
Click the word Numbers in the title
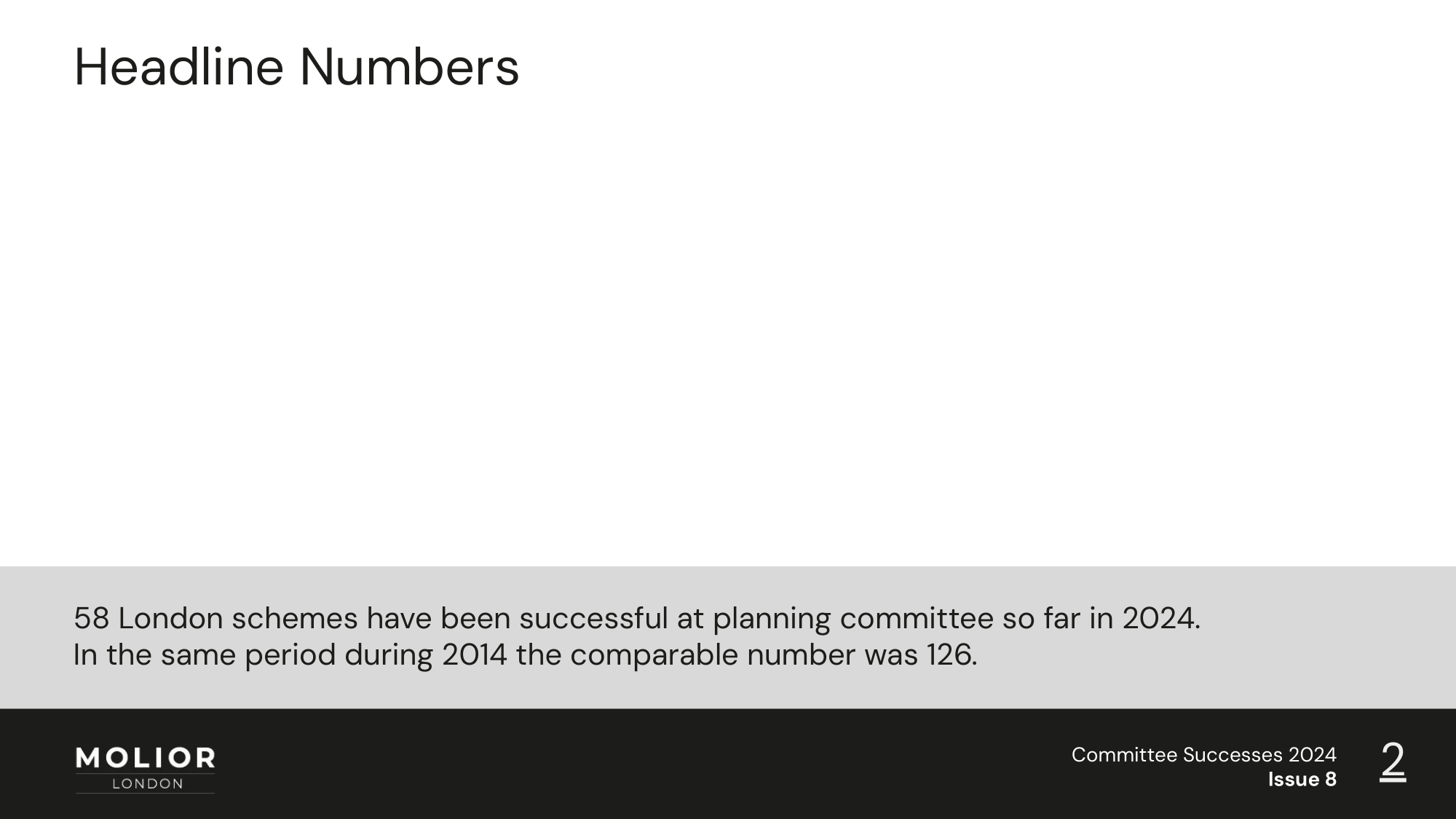409,67
